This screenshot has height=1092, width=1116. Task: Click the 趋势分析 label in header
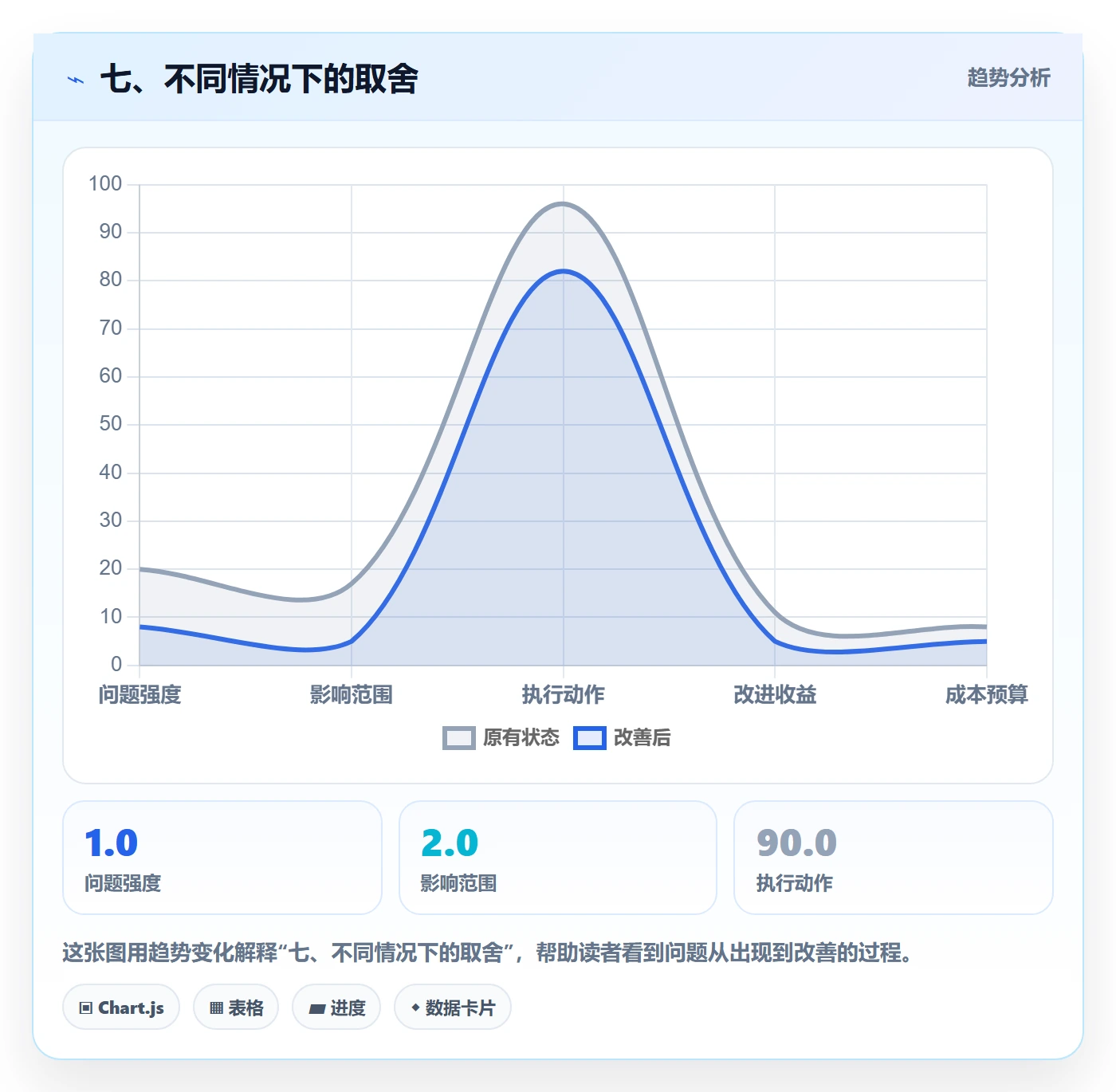click(x=1009, y=78)
